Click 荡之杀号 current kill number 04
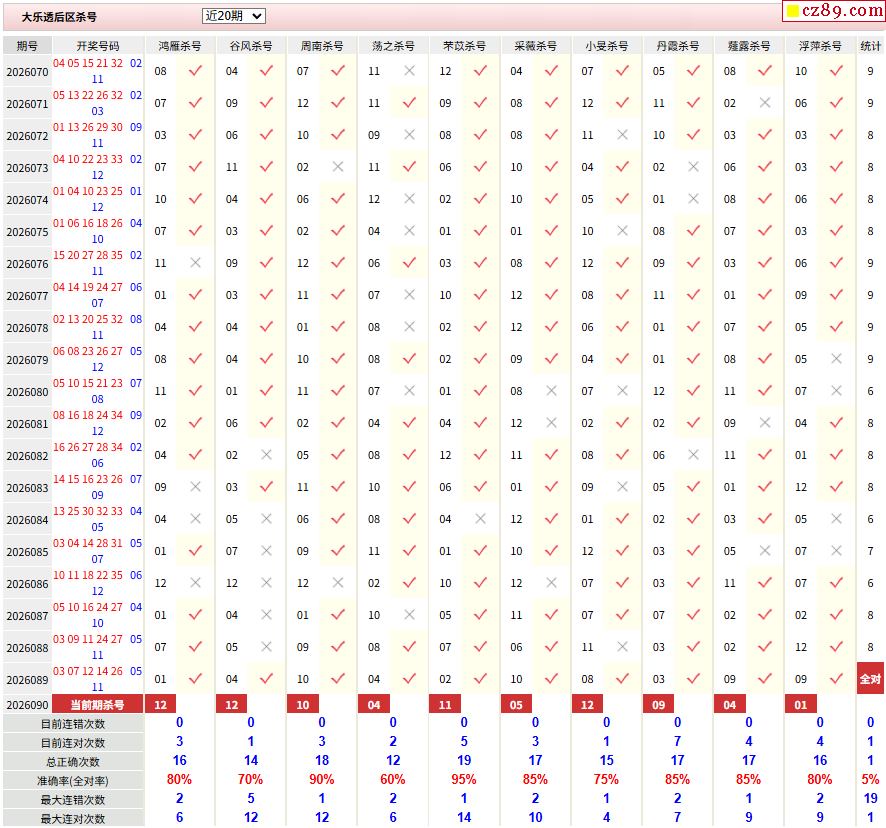 [374, 704]
